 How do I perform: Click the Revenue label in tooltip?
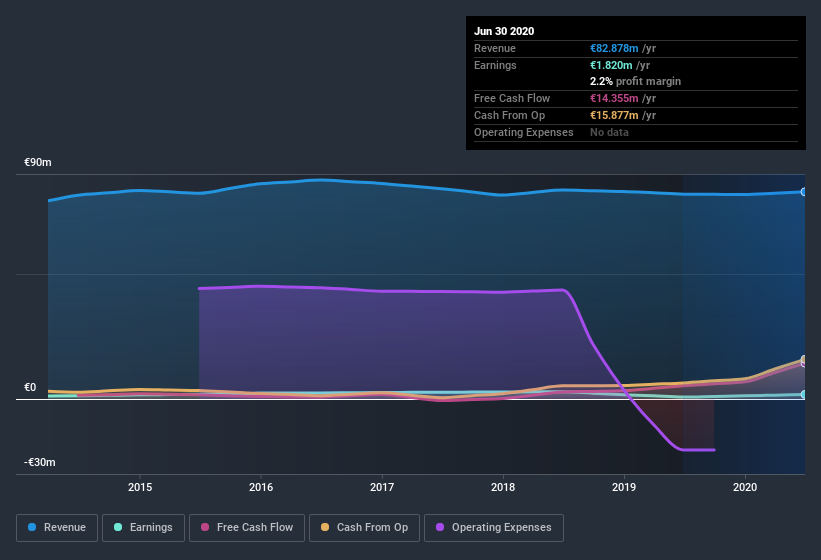[x=495, y=48]
